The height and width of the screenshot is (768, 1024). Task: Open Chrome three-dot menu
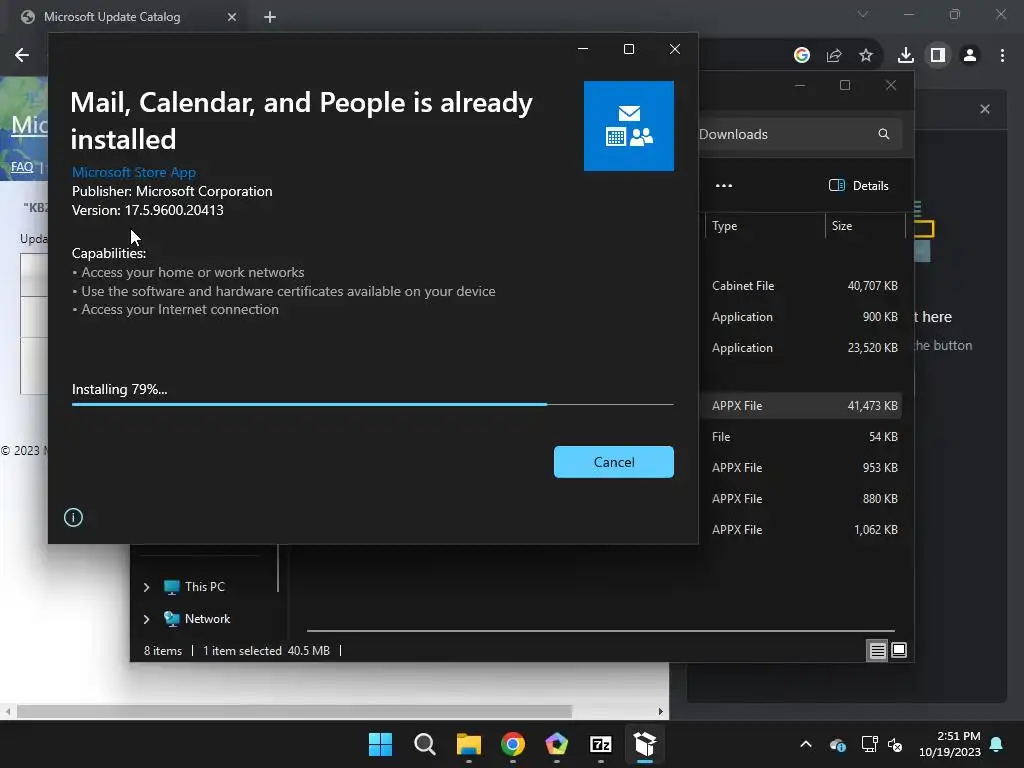1002,56
